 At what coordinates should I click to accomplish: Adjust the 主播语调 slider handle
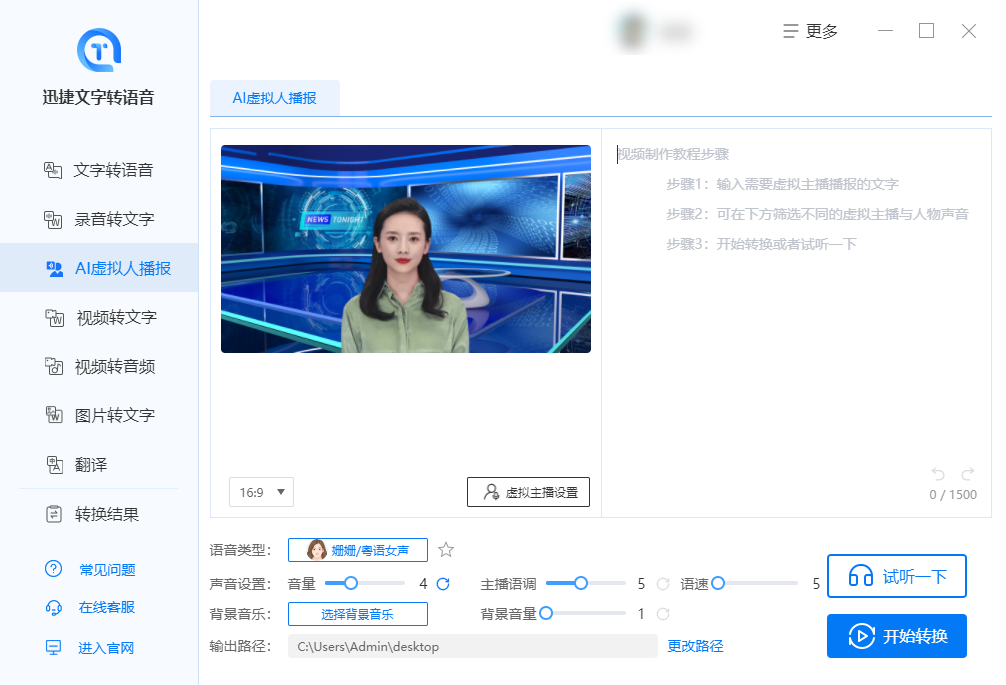point(581,583)
